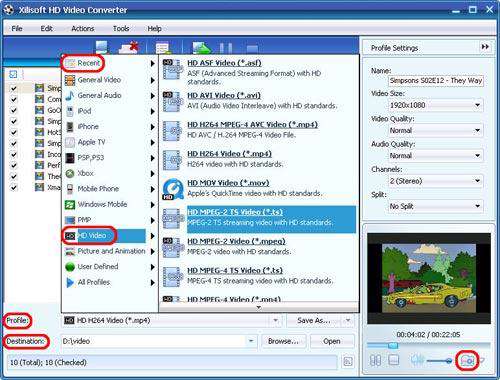Click the All Profiles blue arrow icon
Screen dimensions: 500x380
coord(70,283)
